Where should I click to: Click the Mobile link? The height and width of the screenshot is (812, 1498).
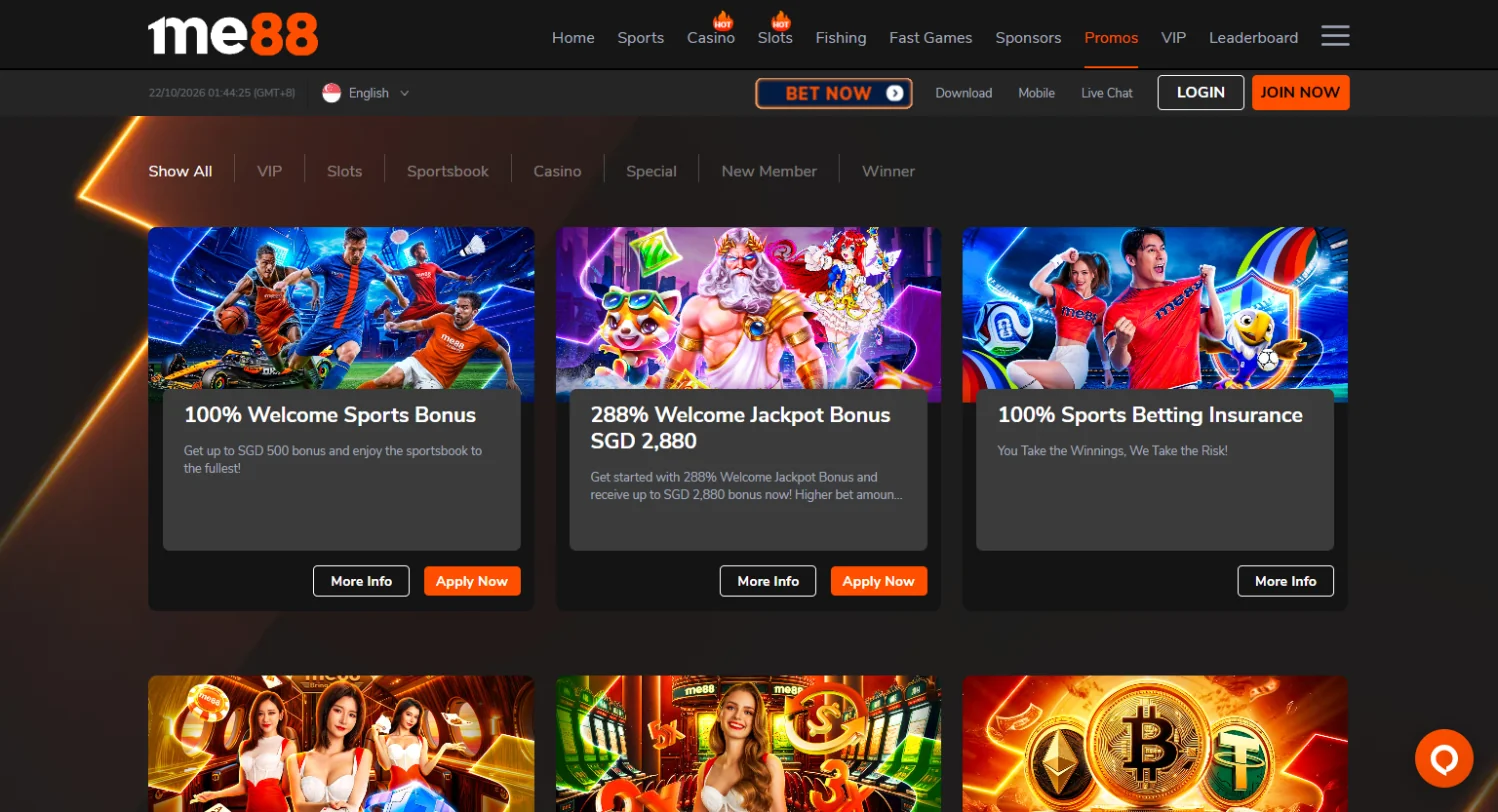point(1037,93)
